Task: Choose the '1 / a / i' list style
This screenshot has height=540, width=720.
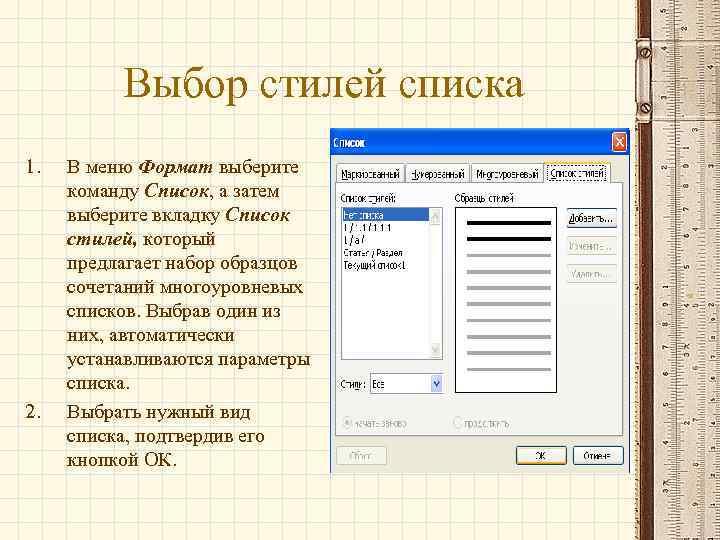Action: (x=385, y=240)
